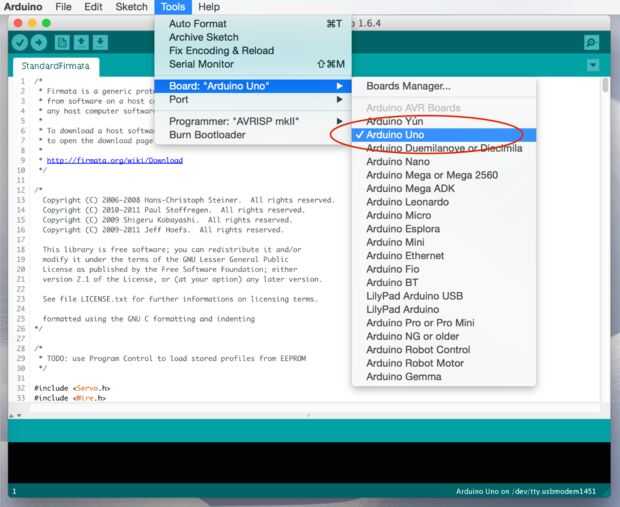
Task: Click the #include Servo.h code line
Action: click(72, 388)
